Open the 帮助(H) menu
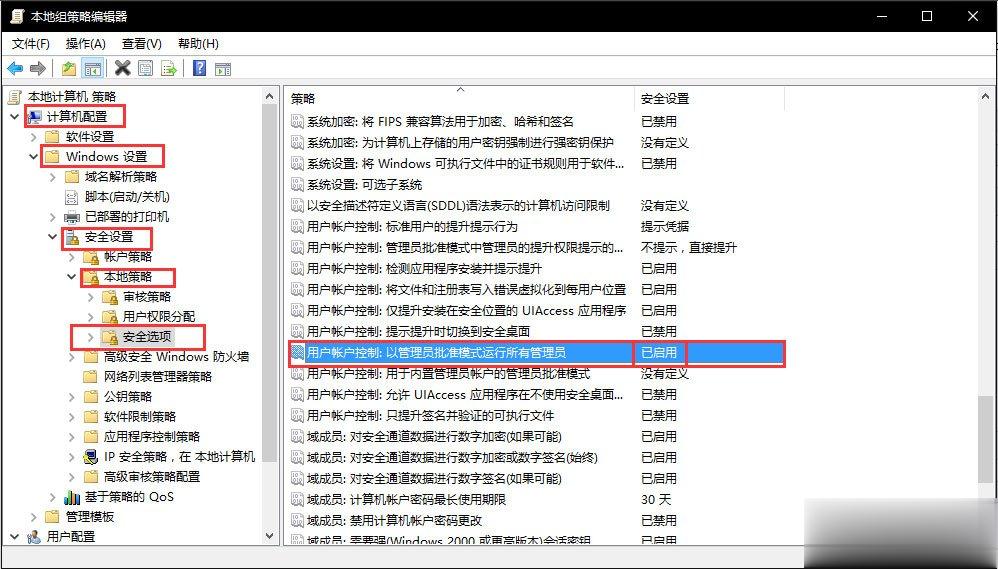The width and height of the screenshot is (998, 569). click(198, 43)
